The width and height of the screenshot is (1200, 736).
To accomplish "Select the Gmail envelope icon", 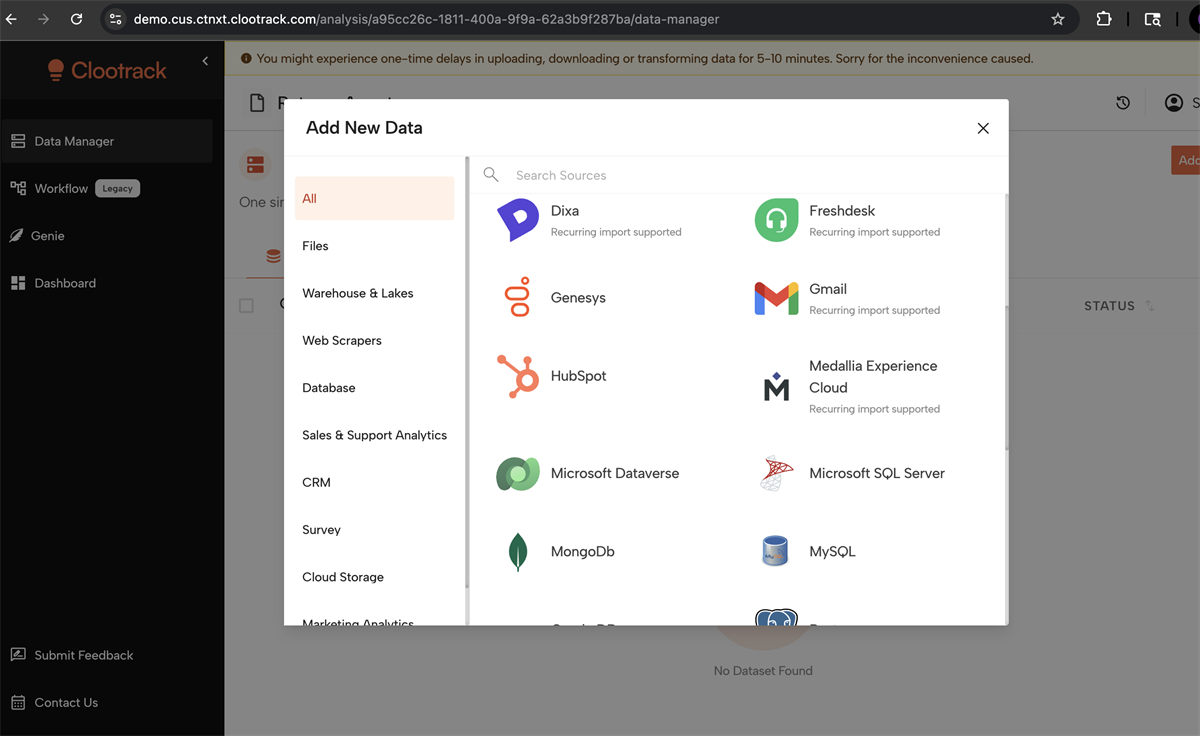I will coord(776,298).
